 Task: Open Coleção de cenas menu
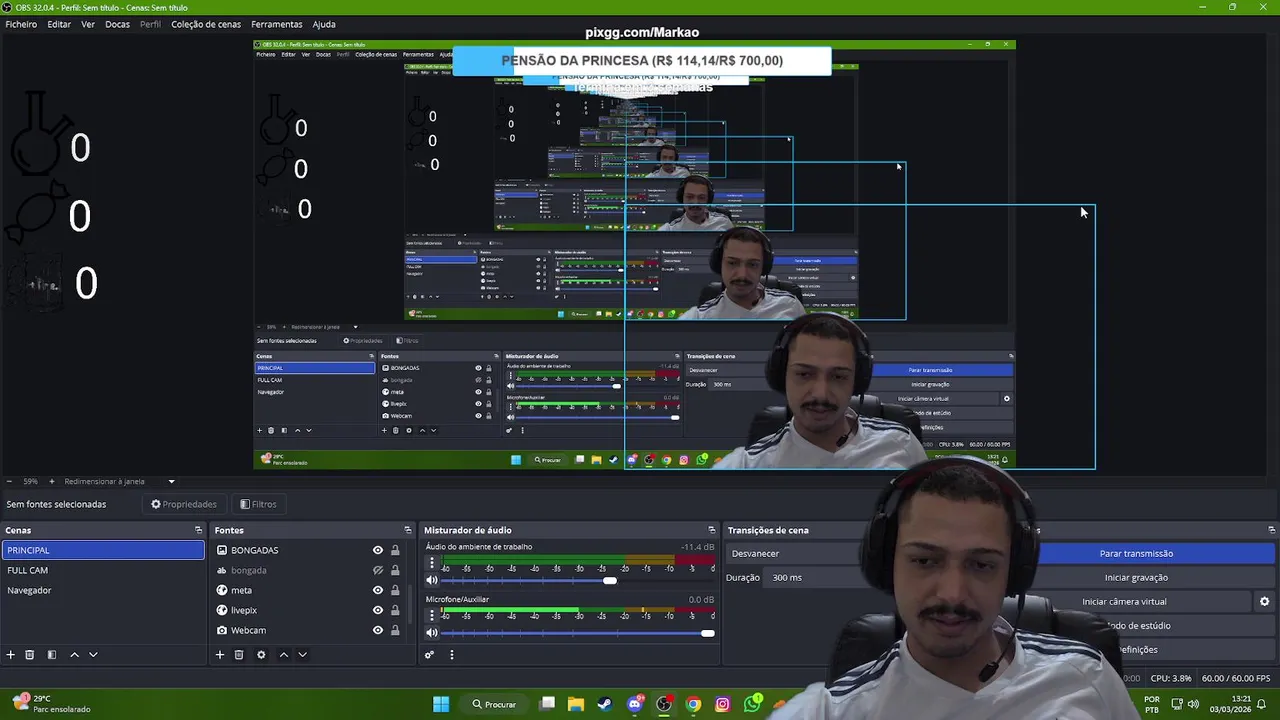pyautogui.click(x=206, y=24)
